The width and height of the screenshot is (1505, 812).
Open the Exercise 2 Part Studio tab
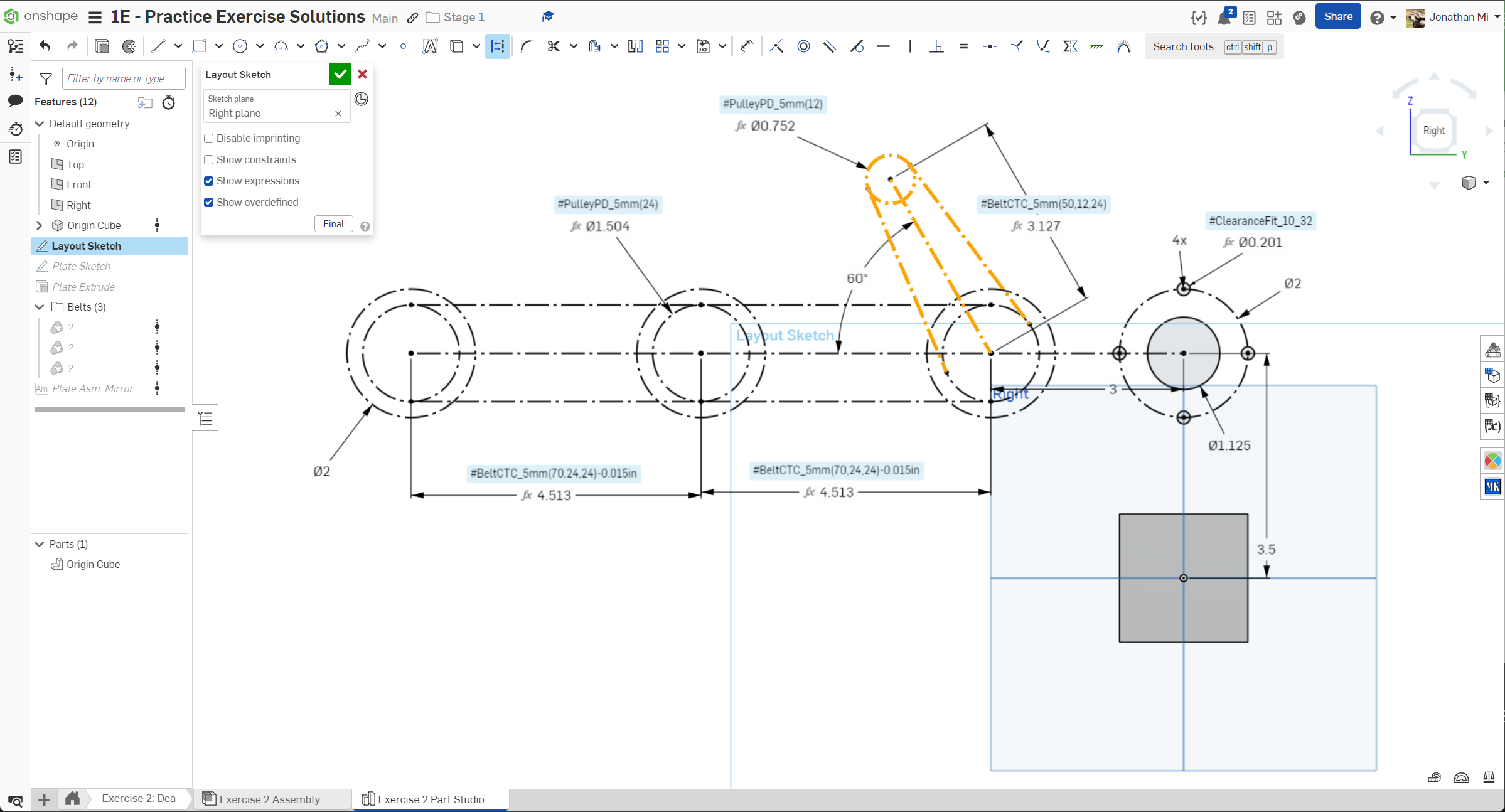(x=431, y=799)
